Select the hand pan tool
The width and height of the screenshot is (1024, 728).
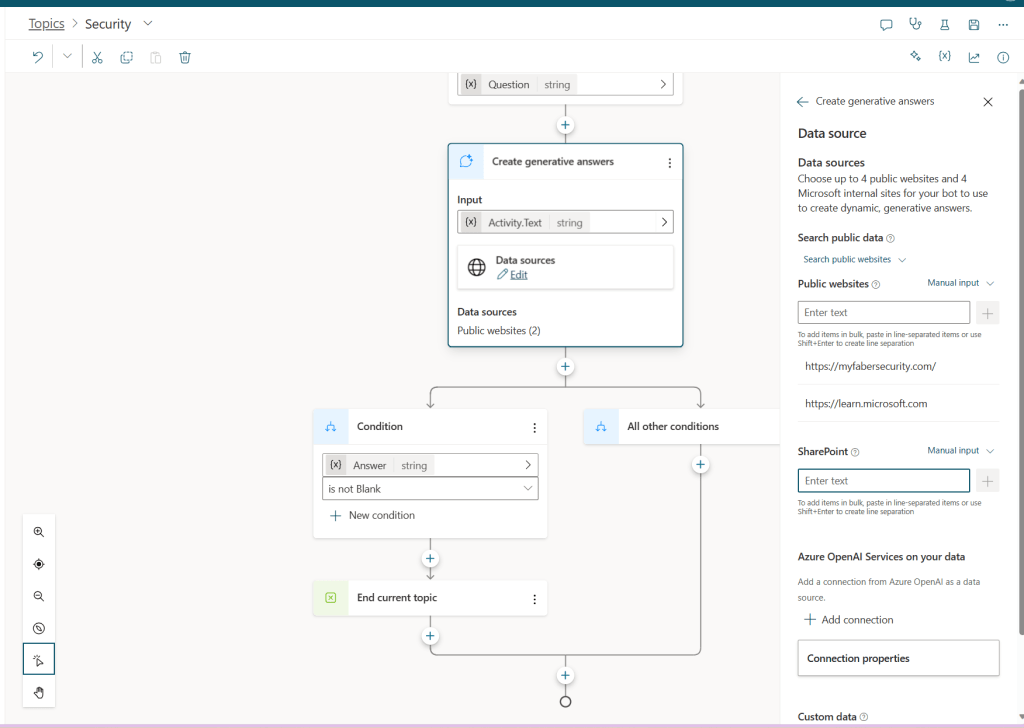click(39, 692)
